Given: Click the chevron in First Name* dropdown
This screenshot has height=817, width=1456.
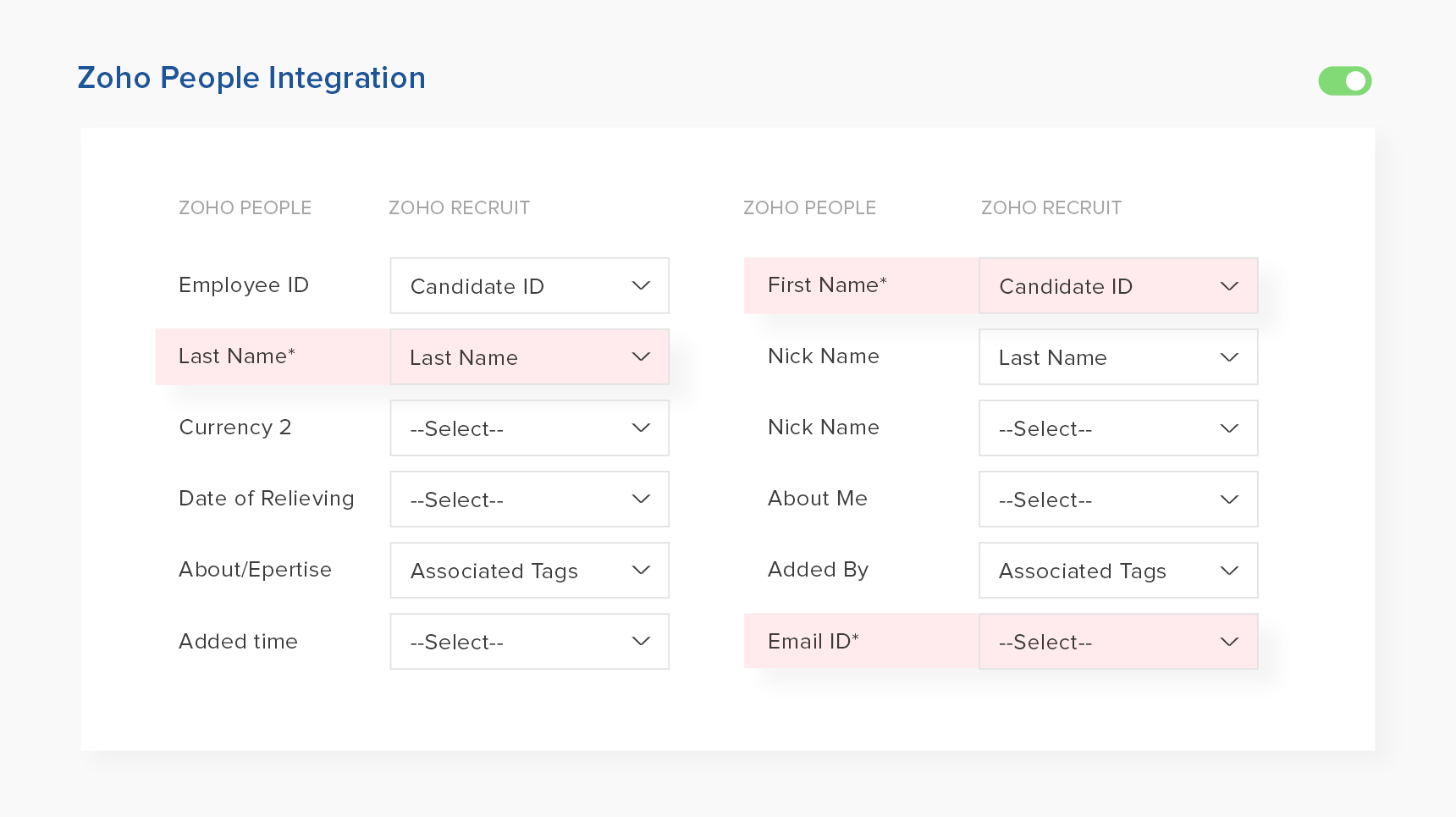Looking at the screenshot, I should pos(1229,286).
